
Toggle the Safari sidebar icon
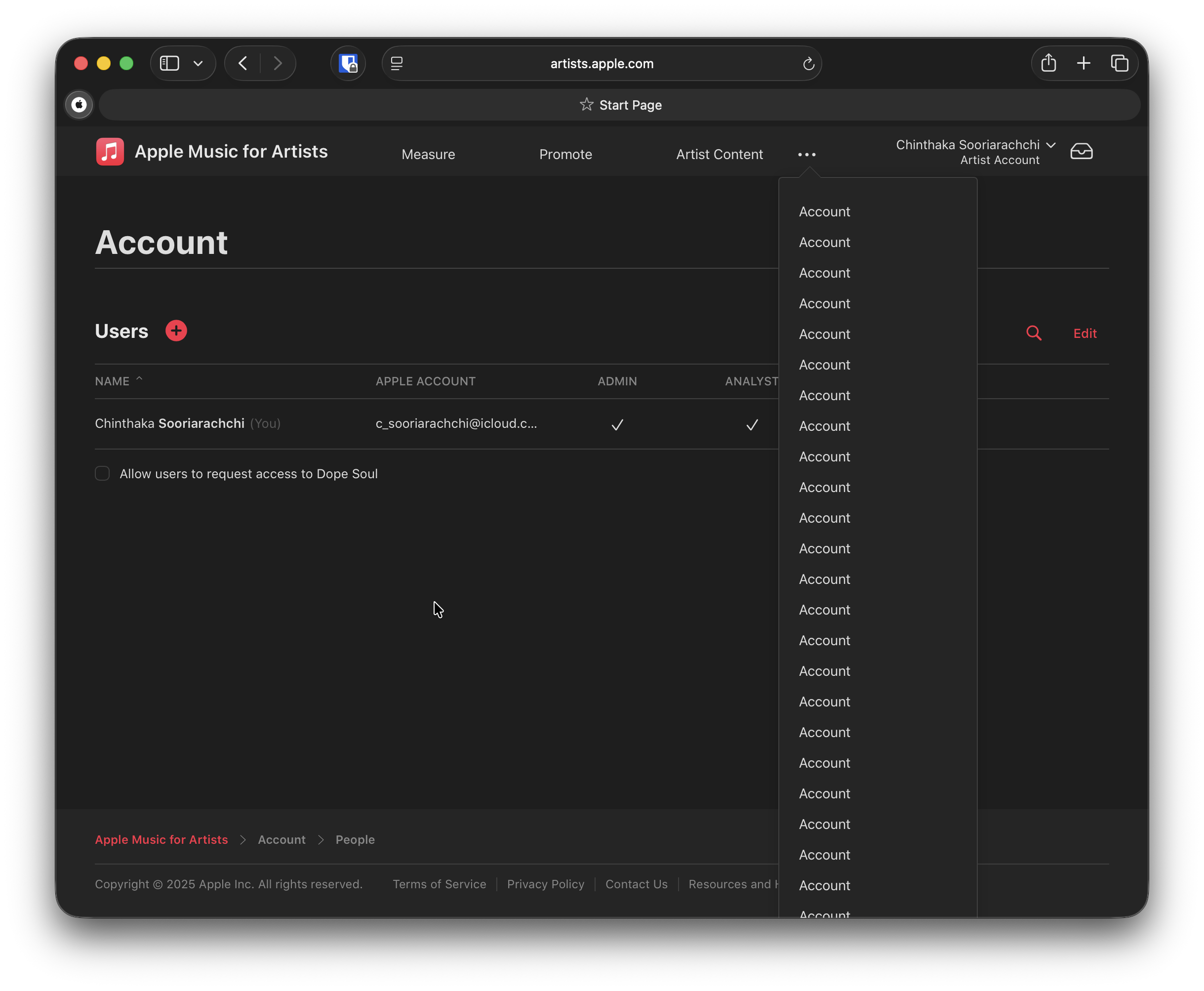coord(169,63)
